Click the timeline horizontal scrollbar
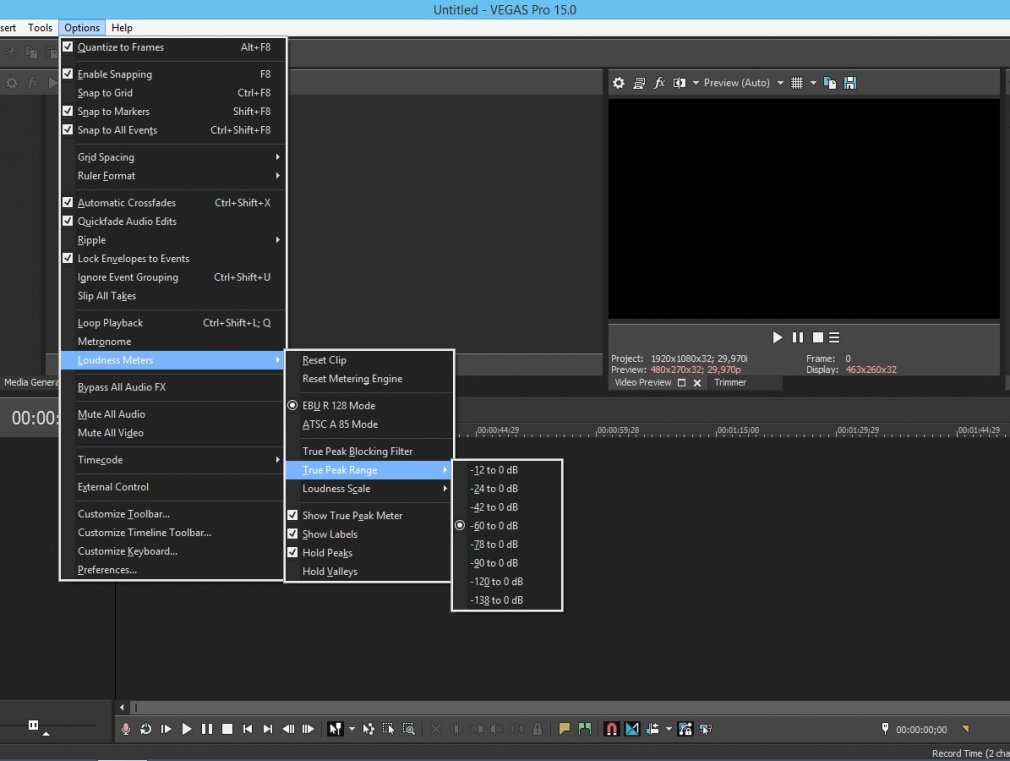The image size is (1010, 761). [x=567, y=708]
